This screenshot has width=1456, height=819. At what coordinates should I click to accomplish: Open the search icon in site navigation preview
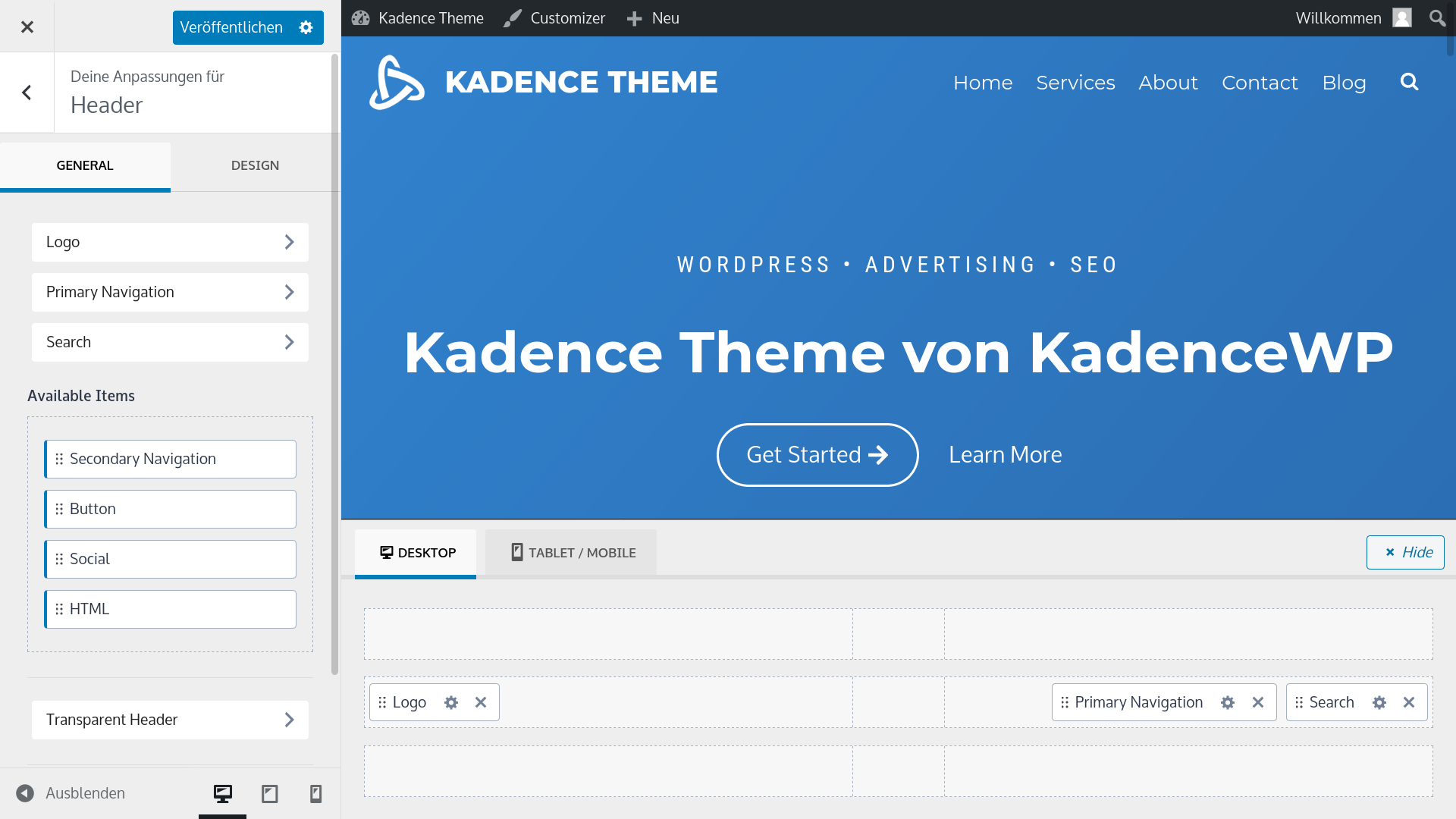(1409, 82)
